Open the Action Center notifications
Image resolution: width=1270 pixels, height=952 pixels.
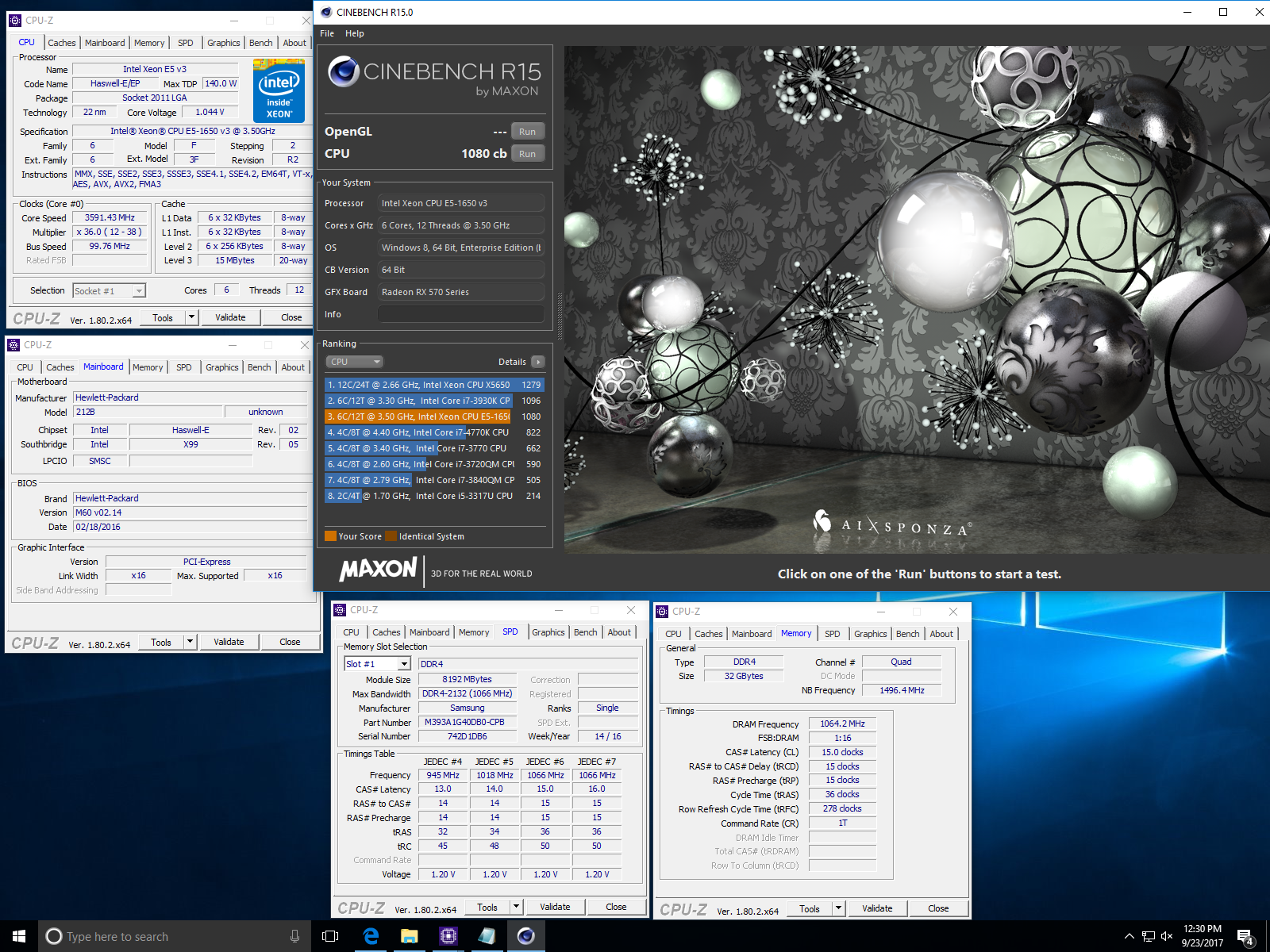(1245, 937)
